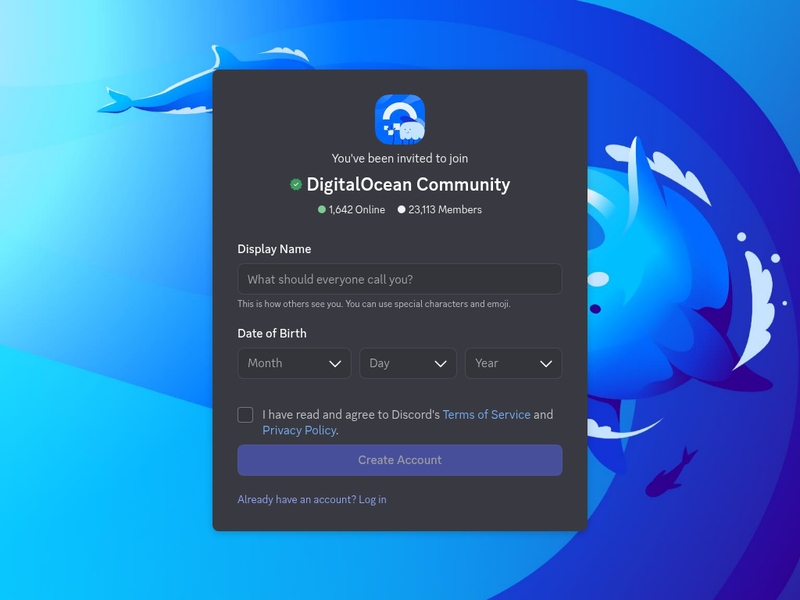Image resolution: width=800 pixels, height=600 pixels.
Task: Click the DigitalOcean Community server icon
Action: coord(399,119)
